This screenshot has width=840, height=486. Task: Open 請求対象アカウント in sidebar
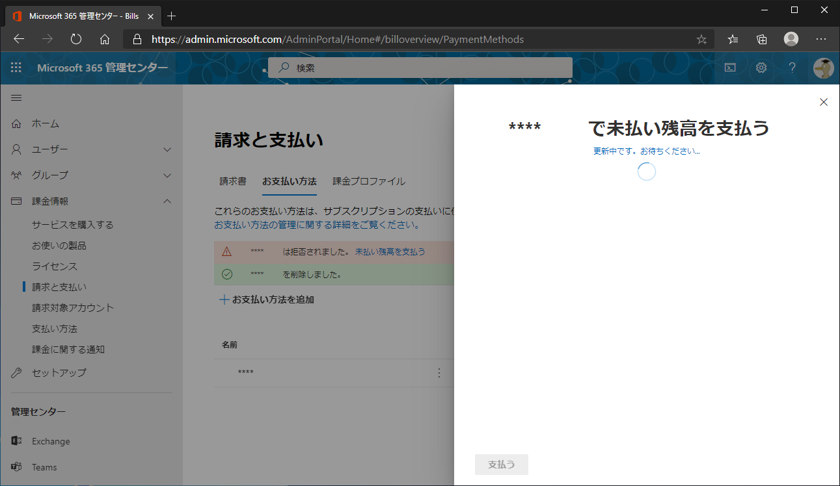(x=72, y=308)
